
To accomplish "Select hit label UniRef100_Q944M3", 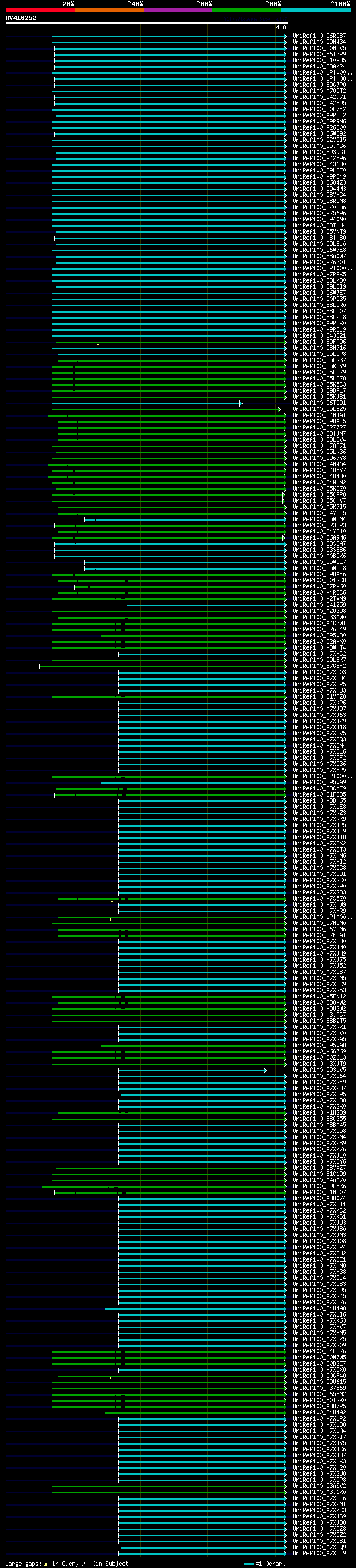I will point(319,189).
